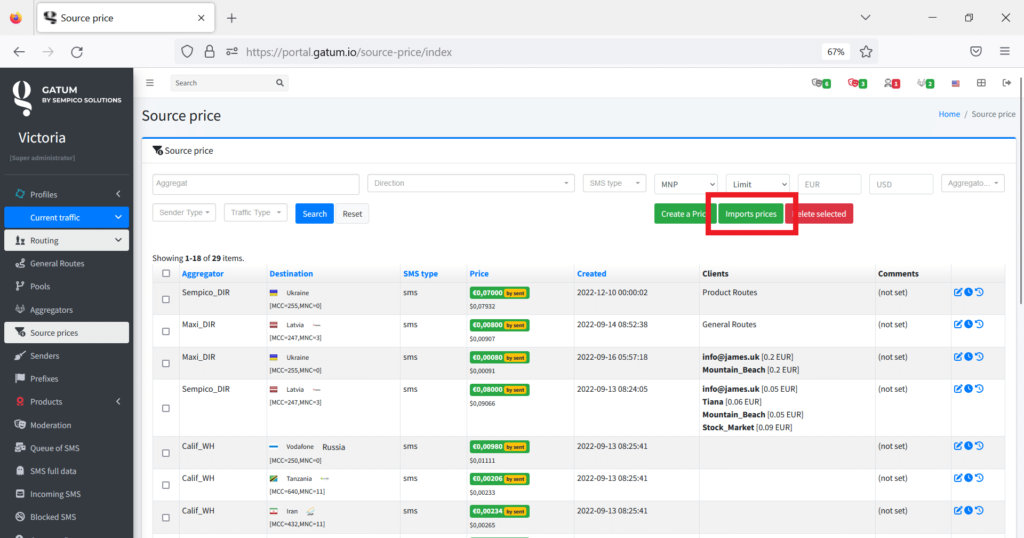The image size is (1024, 538).
Task: Go to Moderation in the sidebar menu
Action: pos(50,425)
